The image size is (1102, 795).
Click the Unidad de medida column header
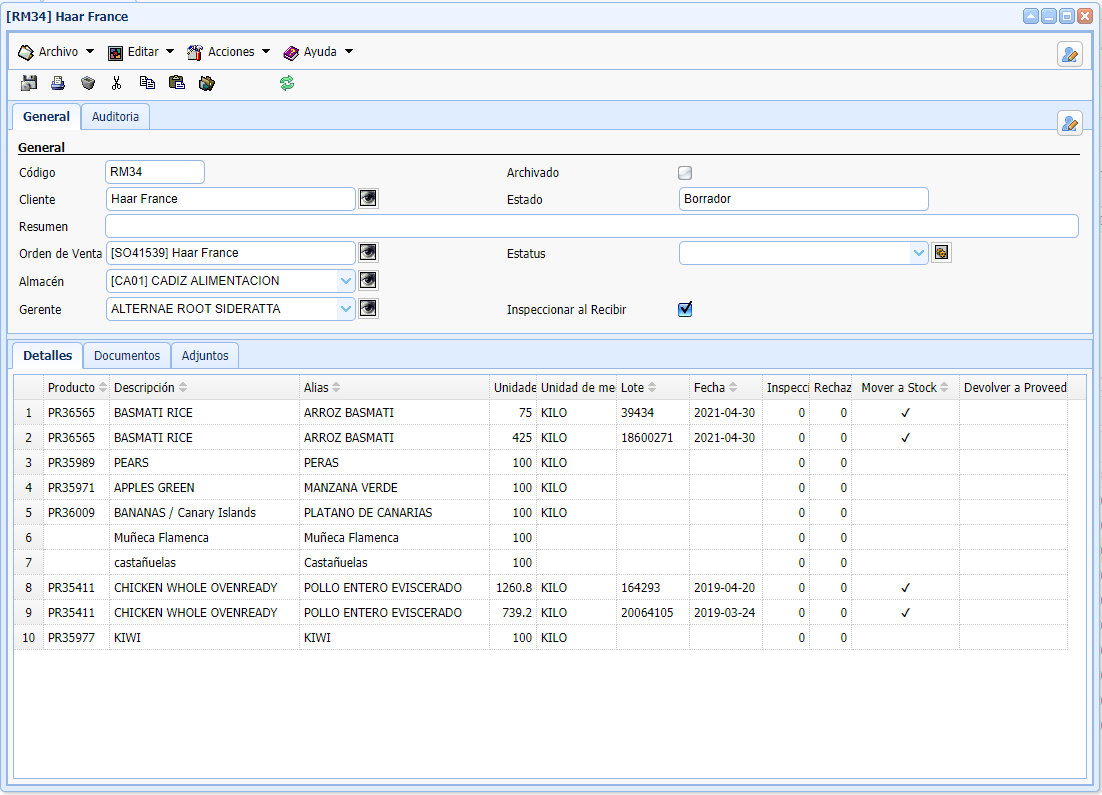coord(577,387)
